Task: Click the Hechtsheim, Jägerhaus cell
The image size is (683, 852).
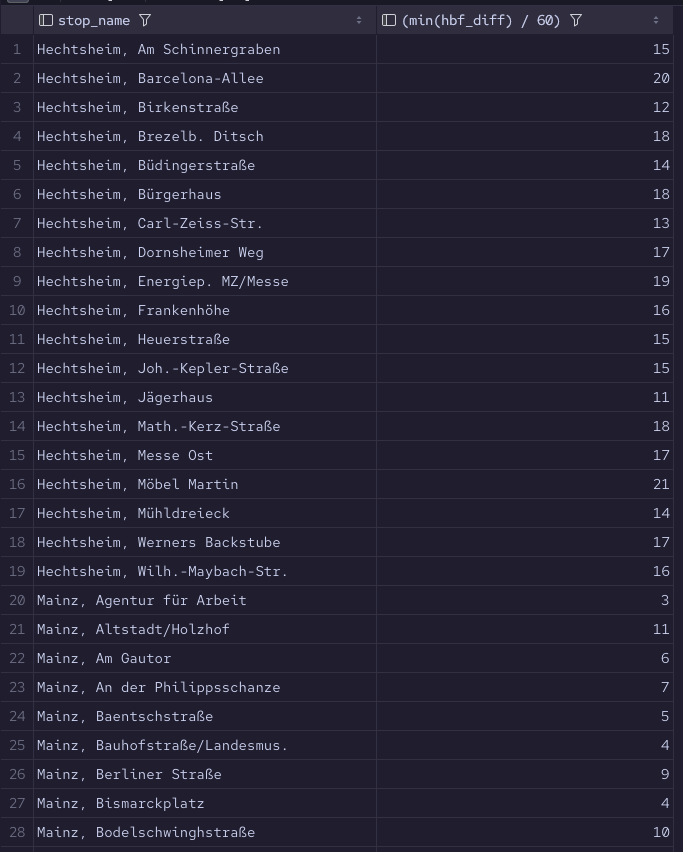Action: tap(124, 397)
